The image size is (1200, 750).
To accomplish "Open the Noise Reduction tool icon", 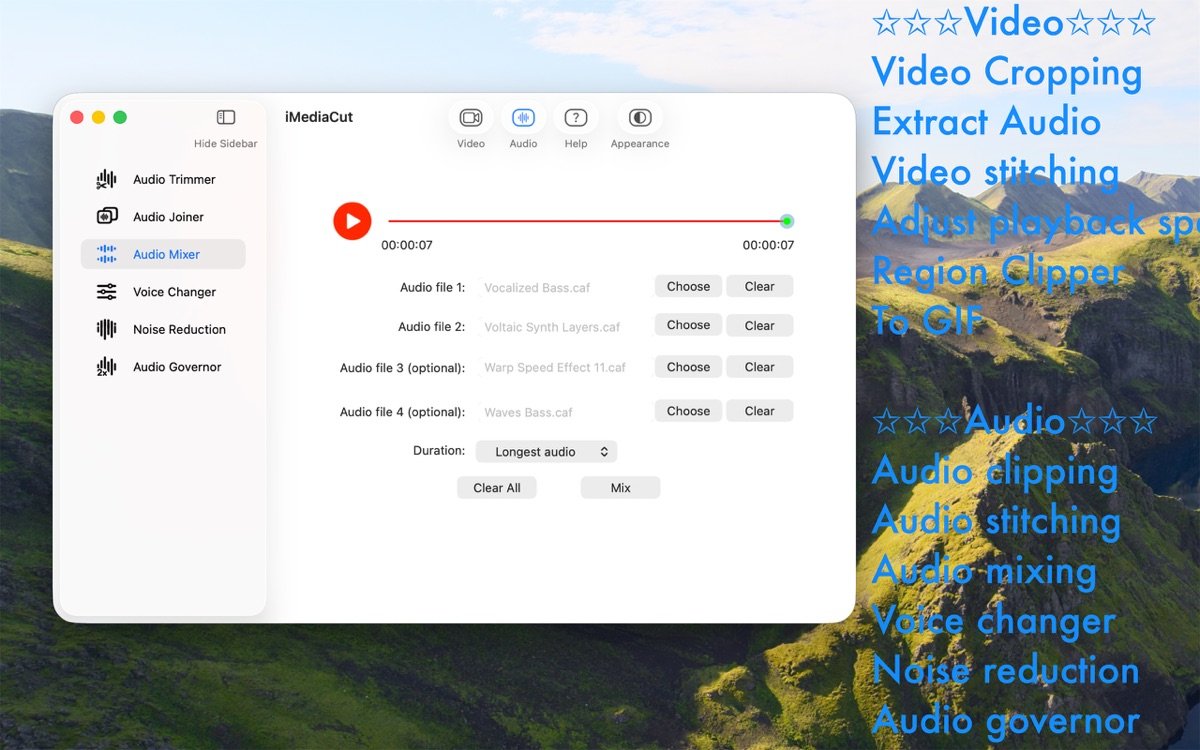I will click(x=106, y=329).
